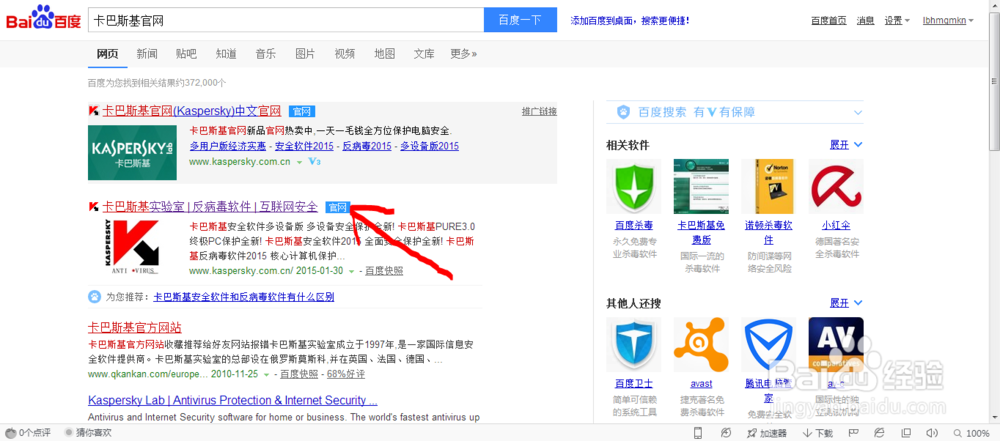Open the orange avast icon
The height and width of the screenshot is (441, 1000).
[702, 345]
